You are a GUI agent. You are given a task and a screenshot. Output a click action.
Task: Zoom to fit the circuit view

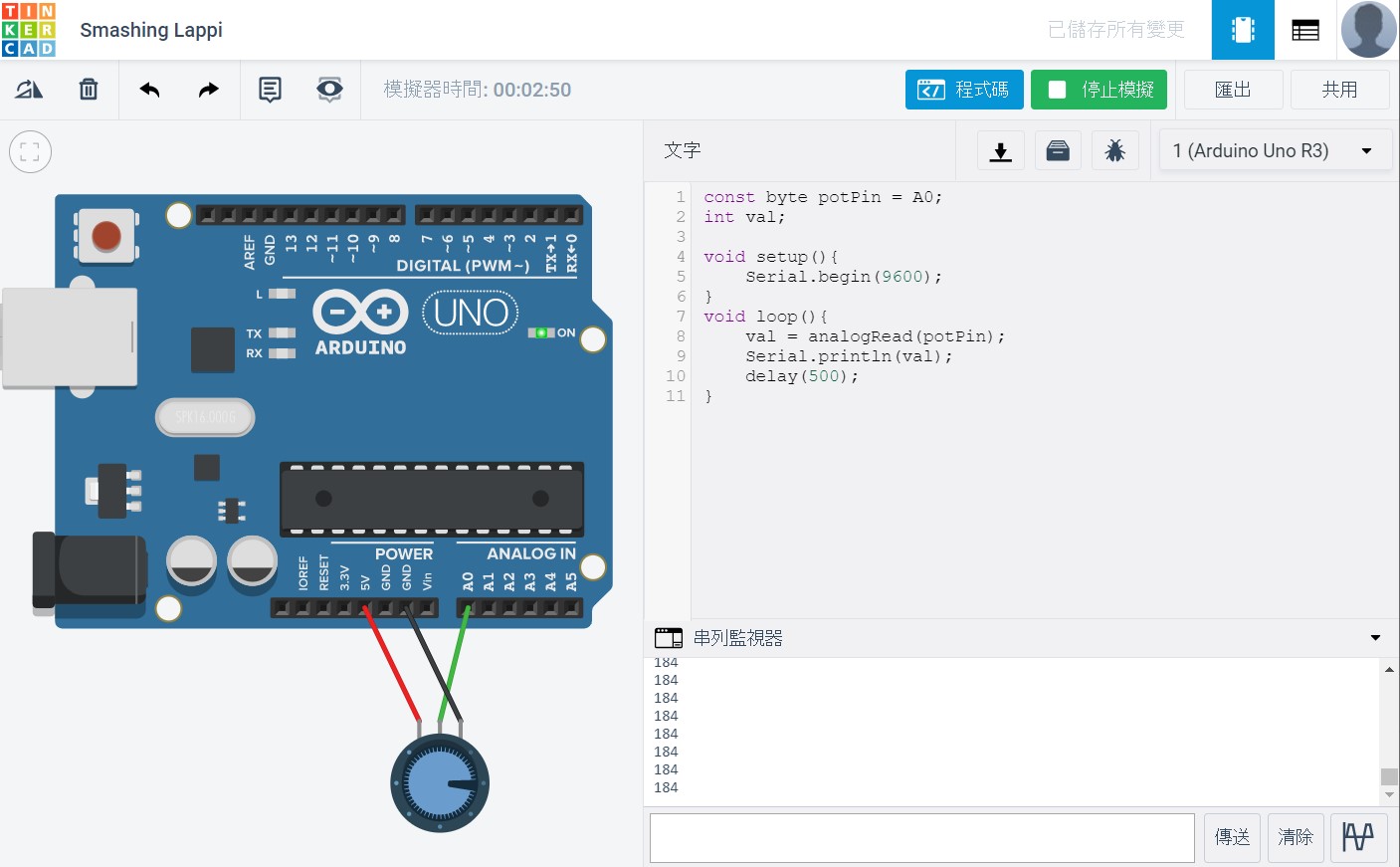pyautogui.click(x=30, y=152)
